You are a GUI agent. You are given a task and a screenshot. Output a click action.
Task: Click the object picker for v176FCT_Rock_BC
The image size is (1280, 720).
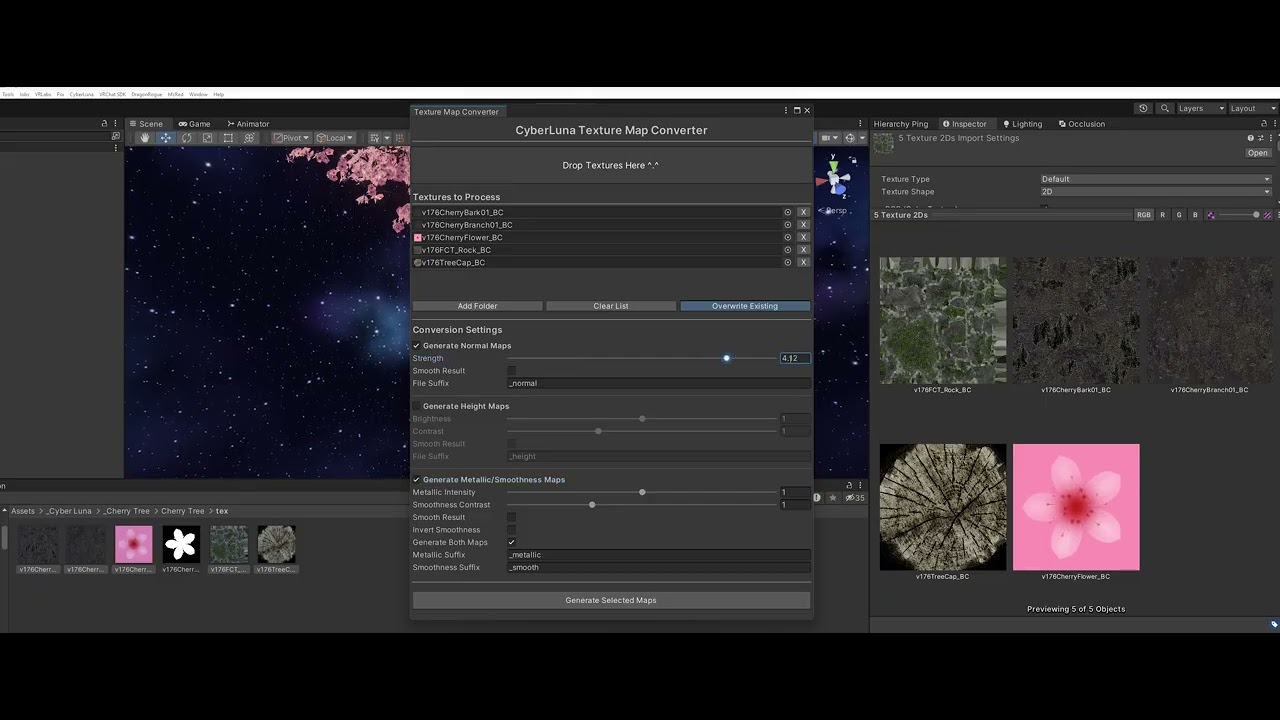coord(788,250)
